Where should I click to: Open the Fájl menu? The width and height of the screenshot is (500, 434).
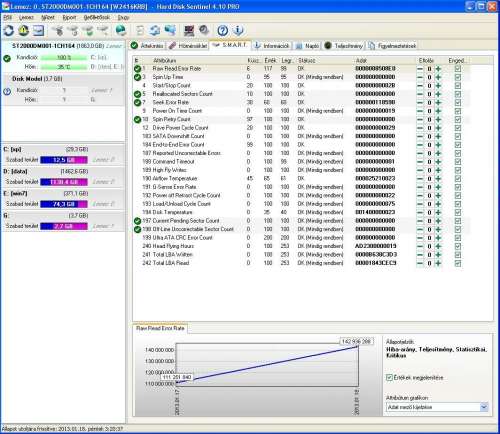(x=7, y=17)
